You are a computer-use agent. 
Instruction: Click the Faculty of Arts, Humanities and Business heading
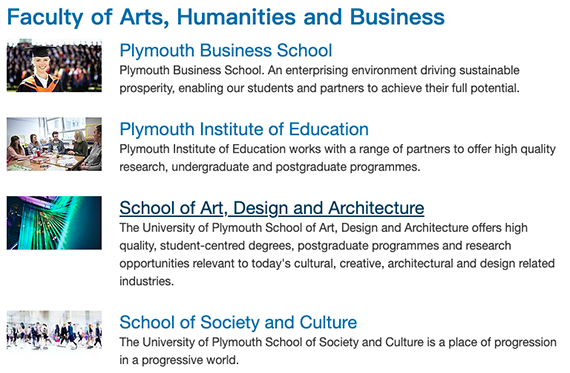pos(226,17)
